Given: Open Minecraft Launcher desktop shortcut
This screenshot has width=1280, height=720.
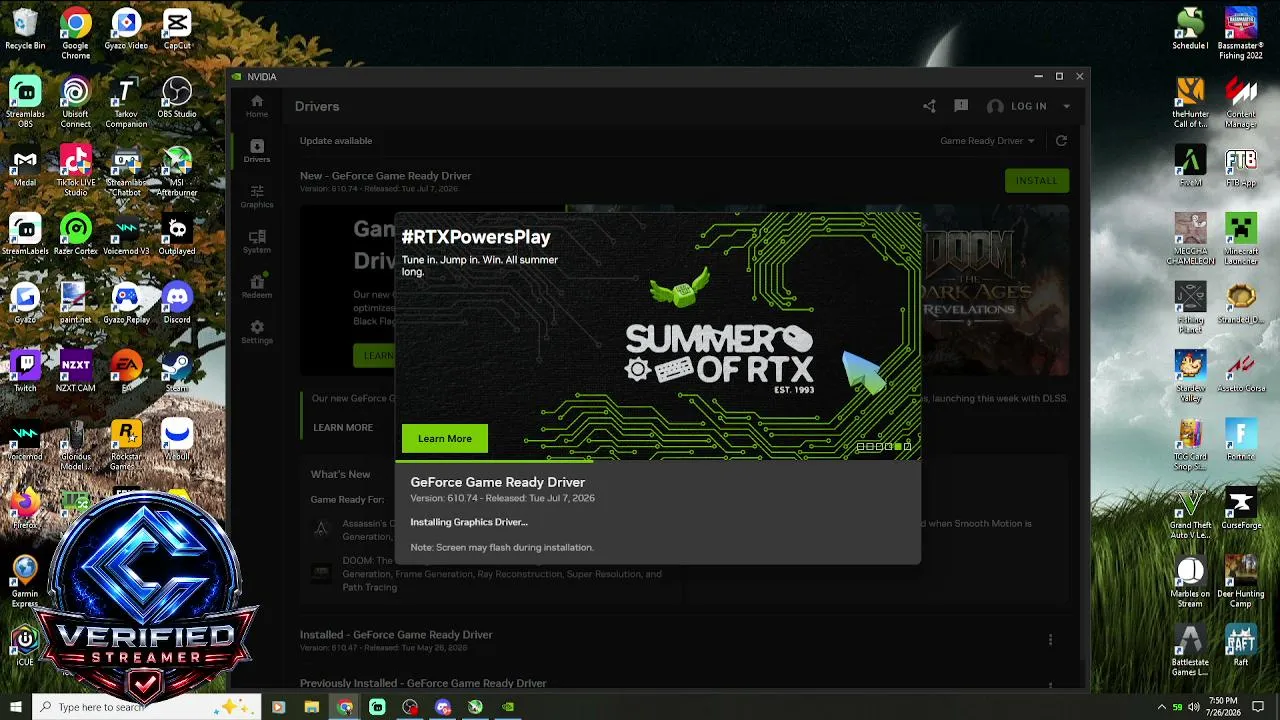Looking at the screenshot, I should pyautogui.click(x=1241, y=239).
